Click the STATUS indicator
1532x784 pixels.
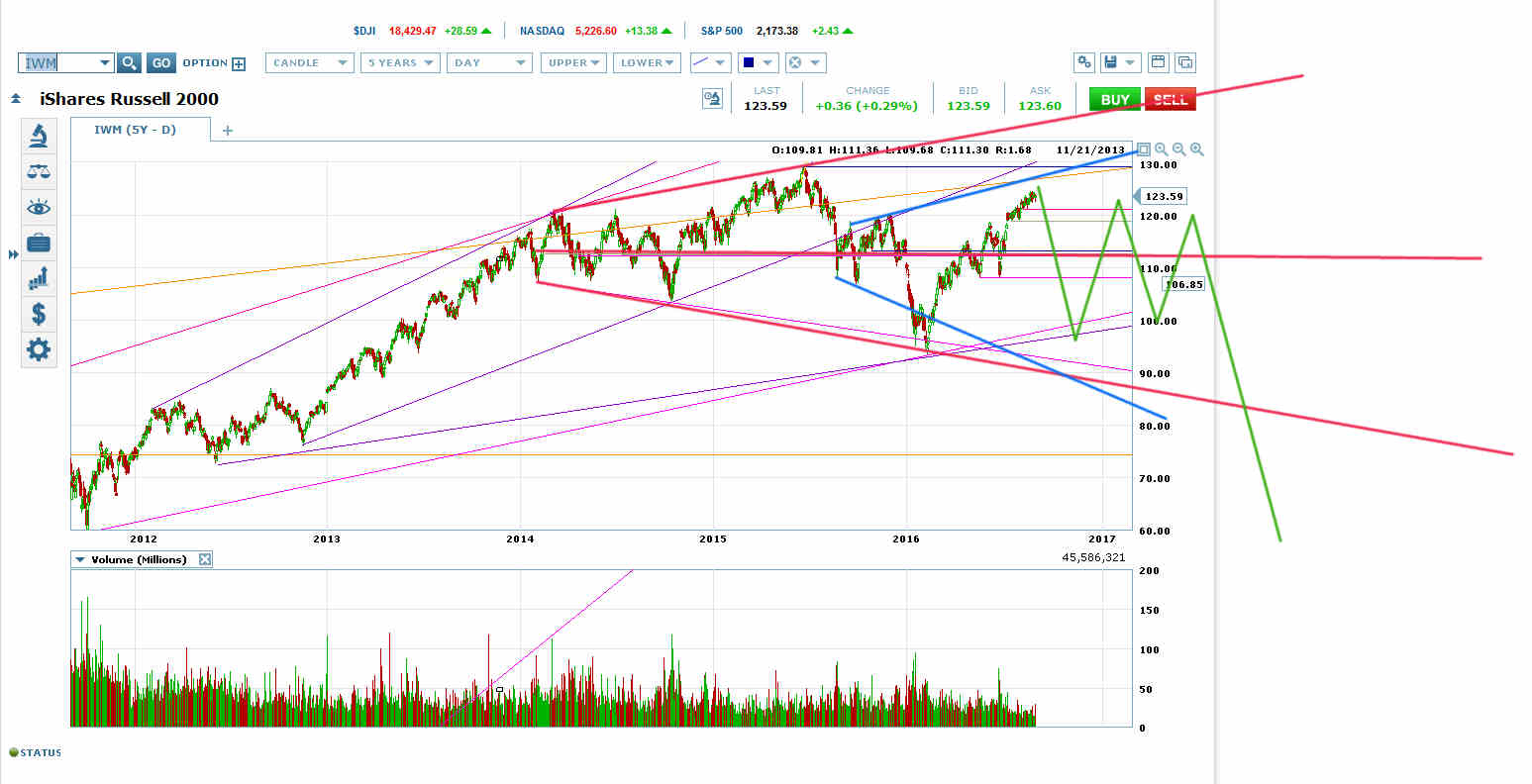(x=35, y=753)
